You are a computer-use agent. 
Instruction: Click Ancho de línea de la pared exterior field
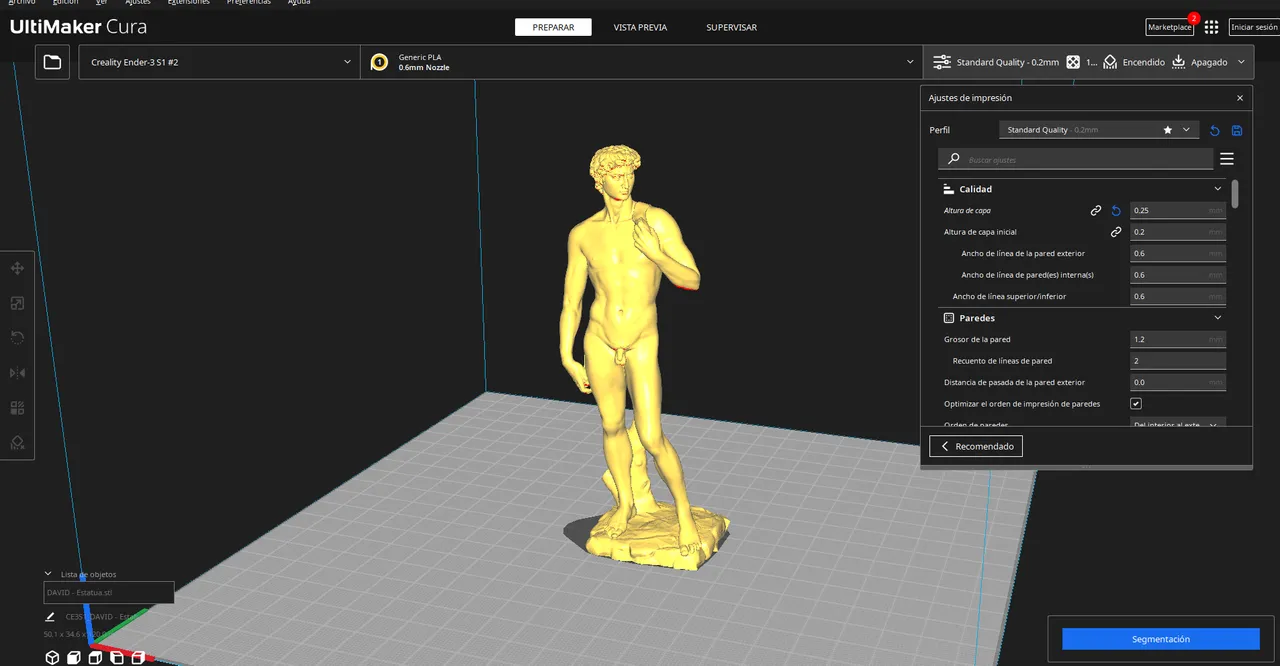[1178, 253]
